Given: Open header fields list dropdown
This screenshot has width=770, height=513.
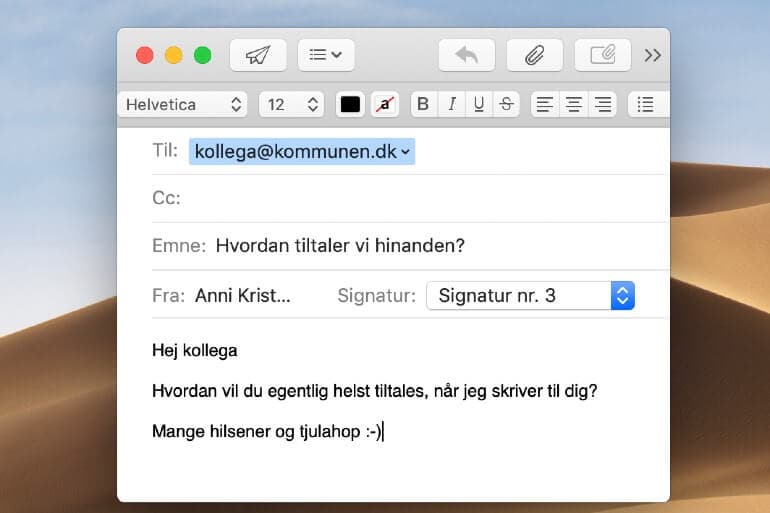Looking at the screenshot, I should 326,55.
